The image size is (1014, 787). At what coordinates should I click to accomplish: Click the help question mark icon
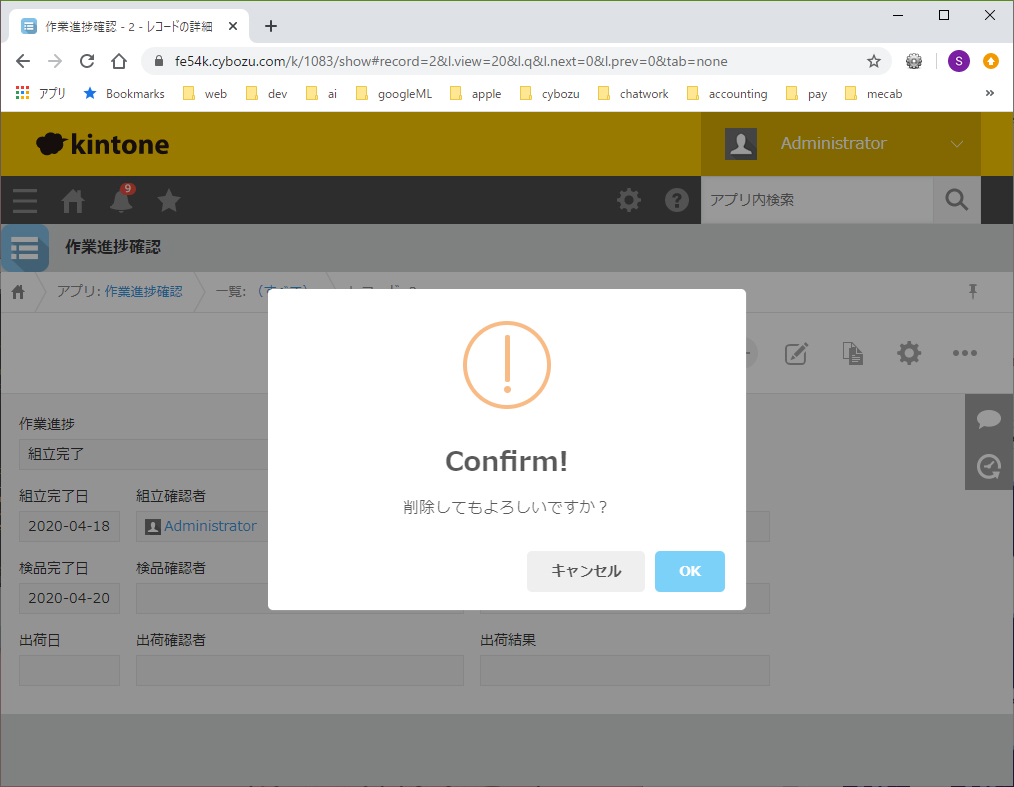point(677,201)
